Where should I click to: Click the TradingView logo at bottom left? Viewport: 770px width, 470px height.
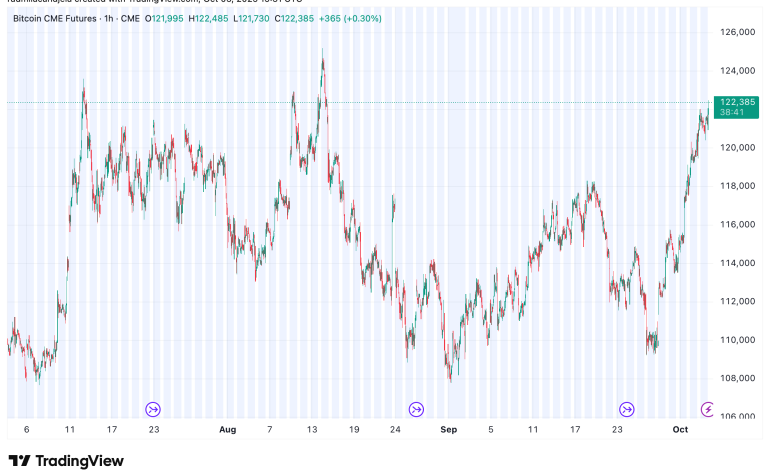(x=66, y=460)
